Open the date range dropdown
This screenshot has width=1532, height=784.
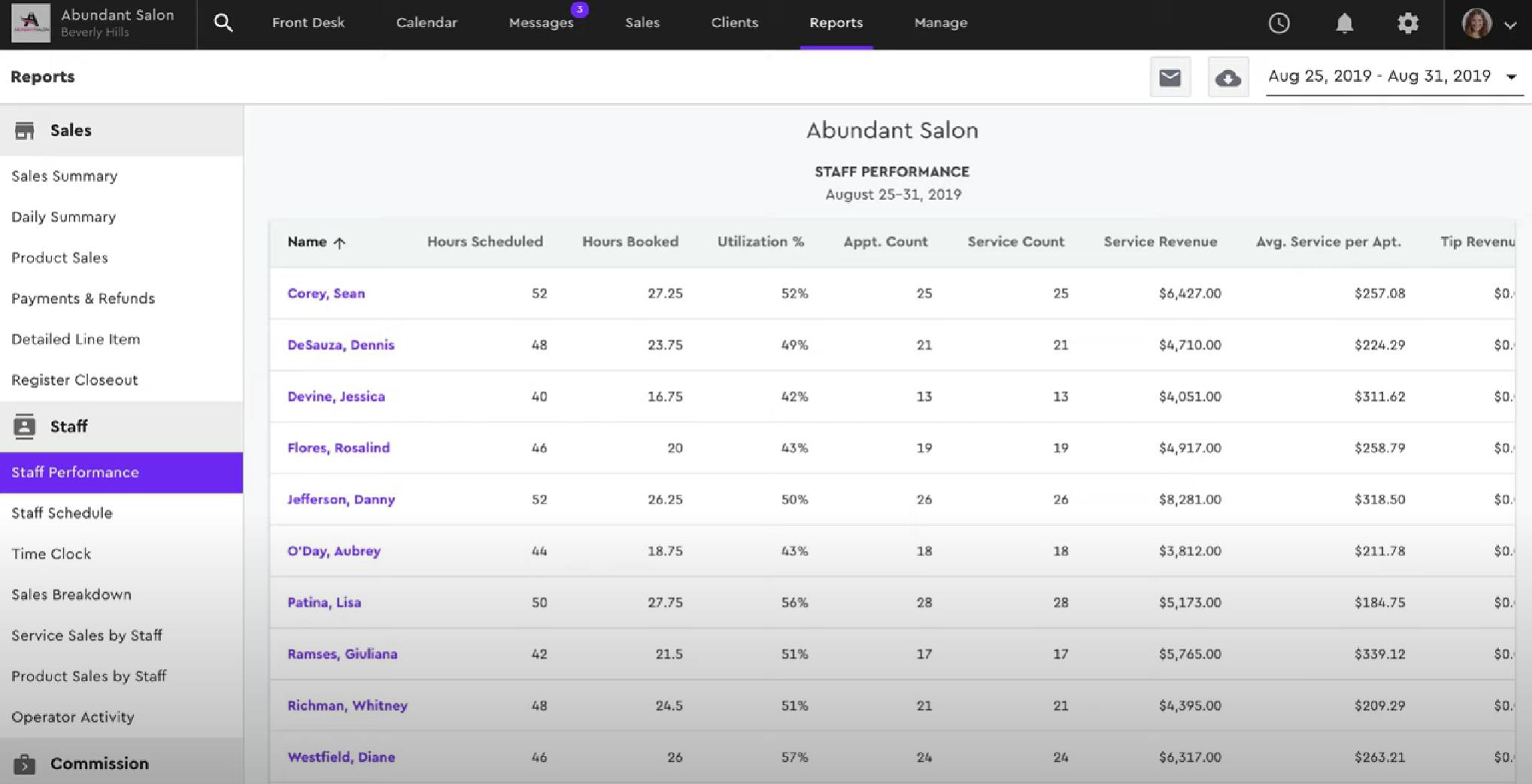(1394, 77)
